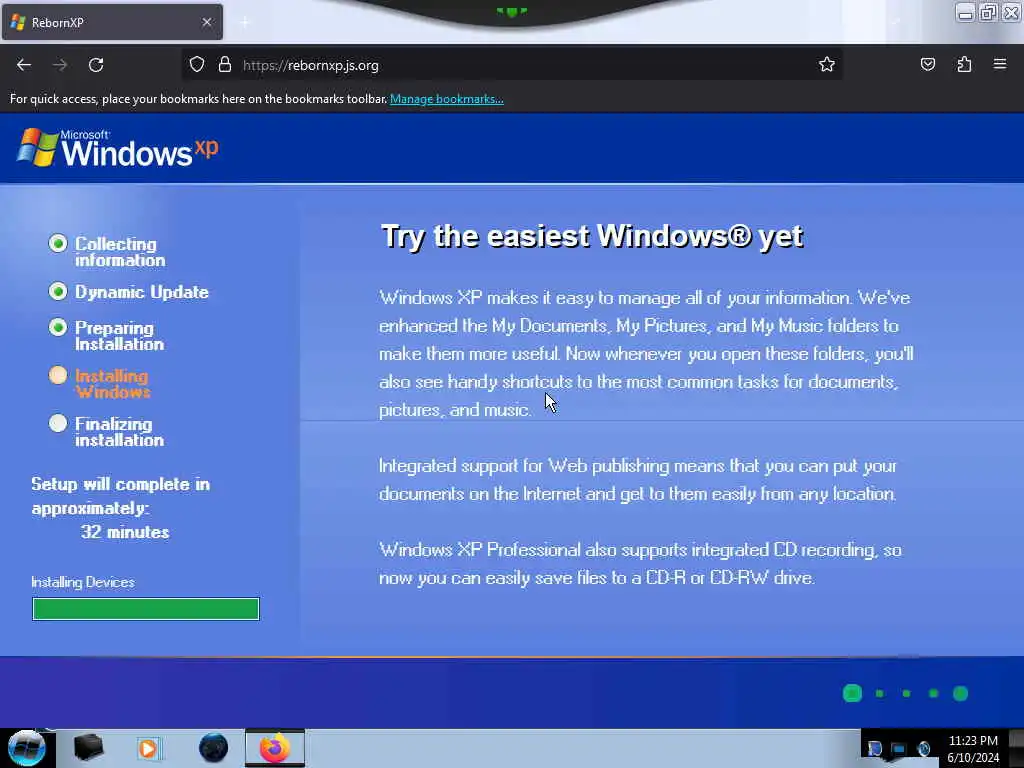Open the tracking protection shield icon
Screen dimensions: 1024x768
click(x=197, y=65)
